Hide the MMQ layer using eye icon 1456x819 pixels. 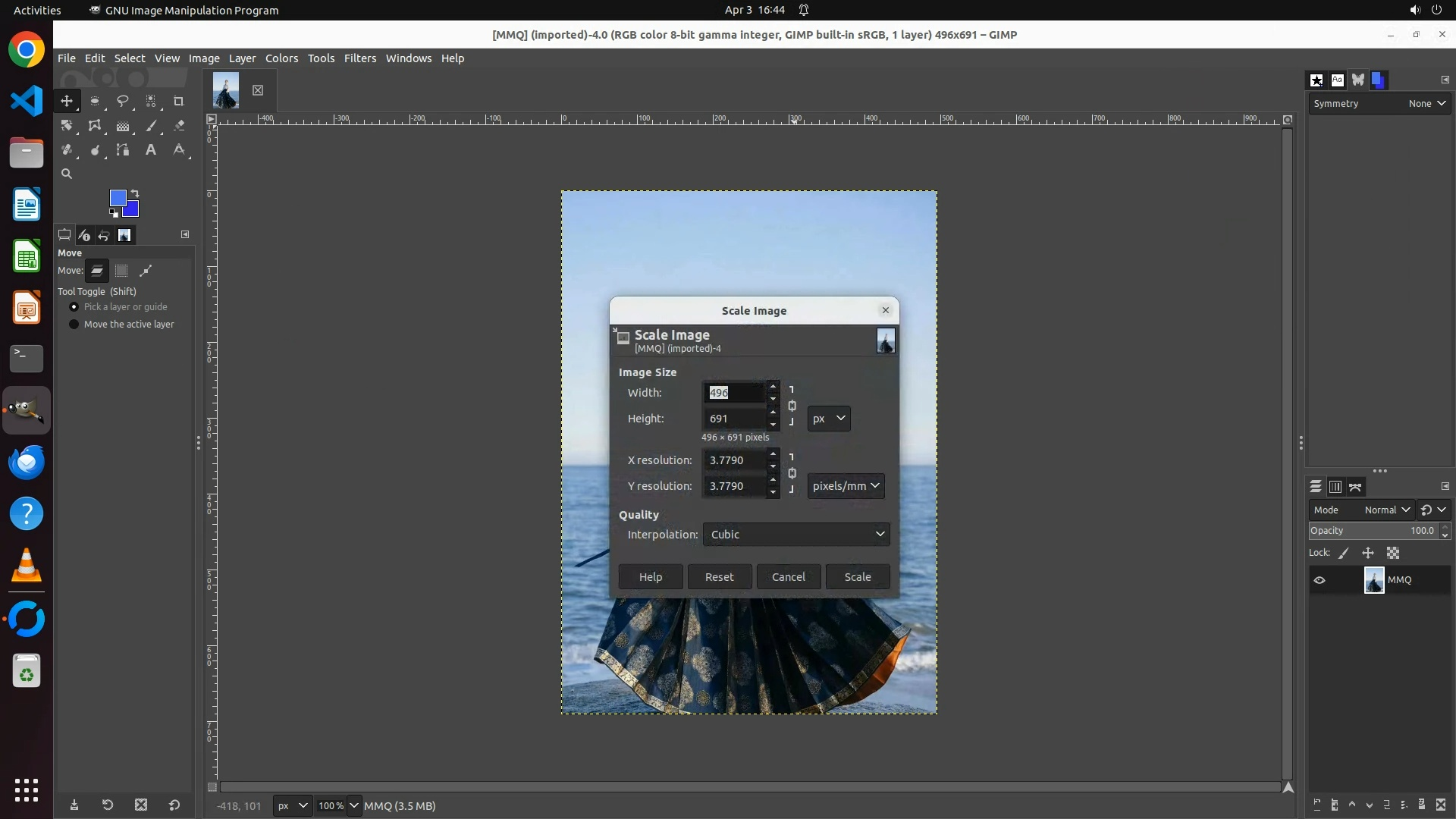pyautogui.click(x=1319, y=580)
